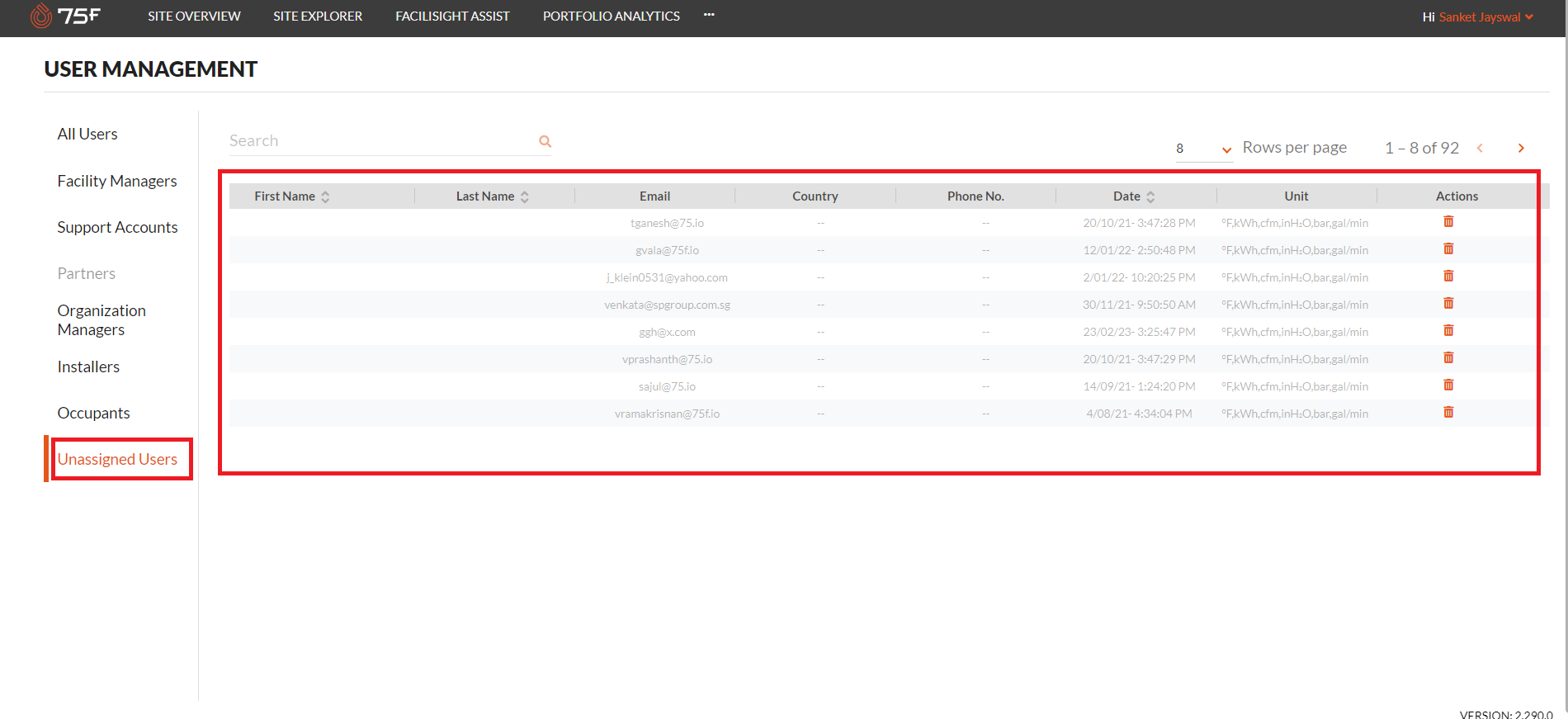Click date 20/10/21- 3:47:28 PM

tap(1139, 223)
